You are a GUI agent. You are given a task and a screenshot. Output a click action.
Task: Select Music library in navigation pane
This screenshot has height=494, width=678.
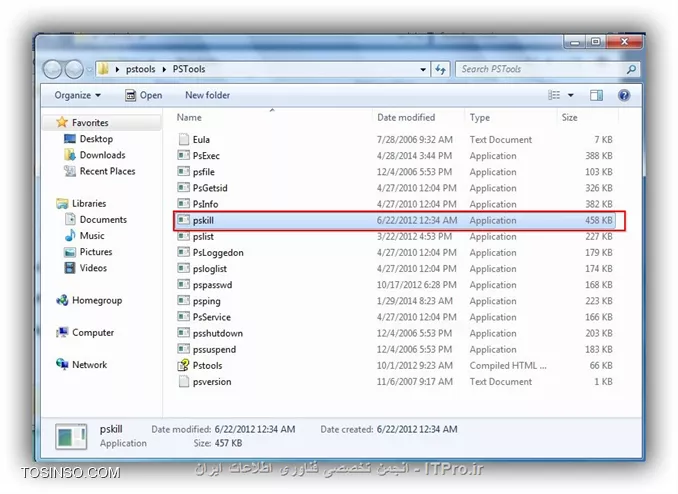point(92,235)
